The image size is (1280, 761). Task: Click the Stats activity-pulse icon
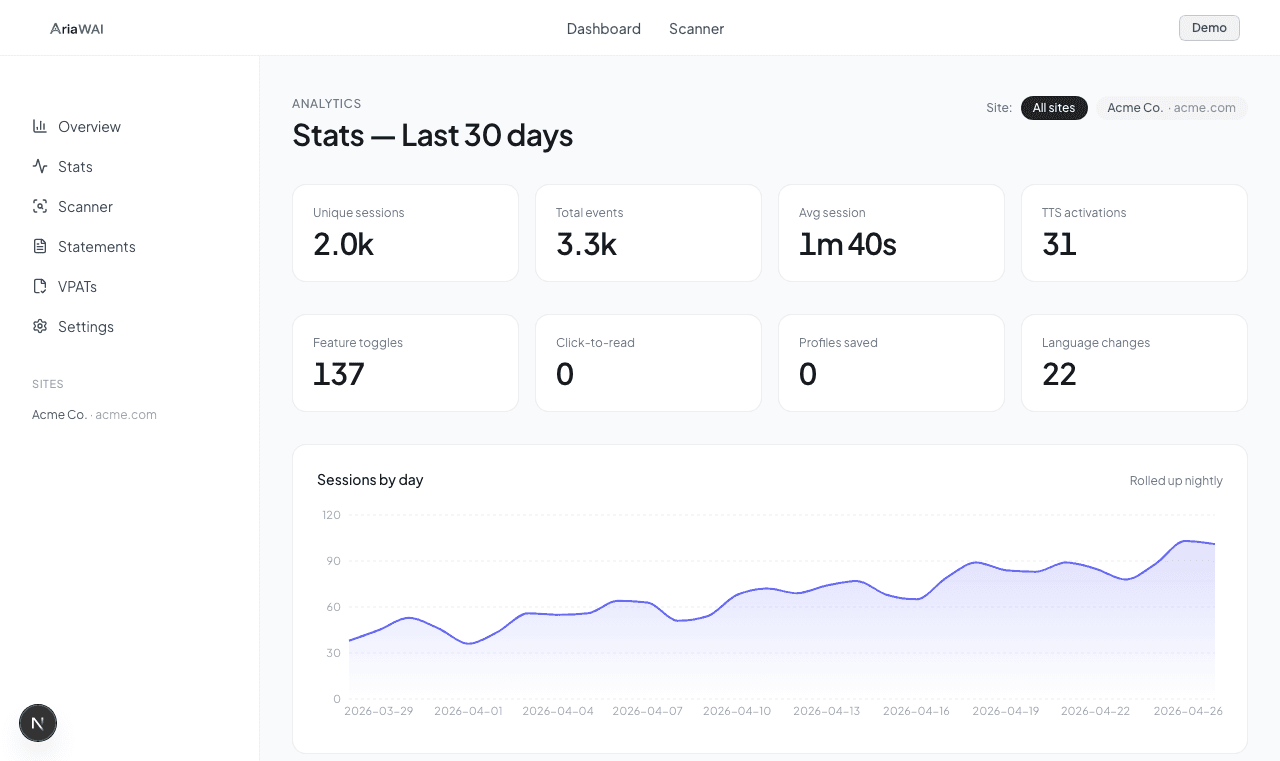(x=39, y=166)
